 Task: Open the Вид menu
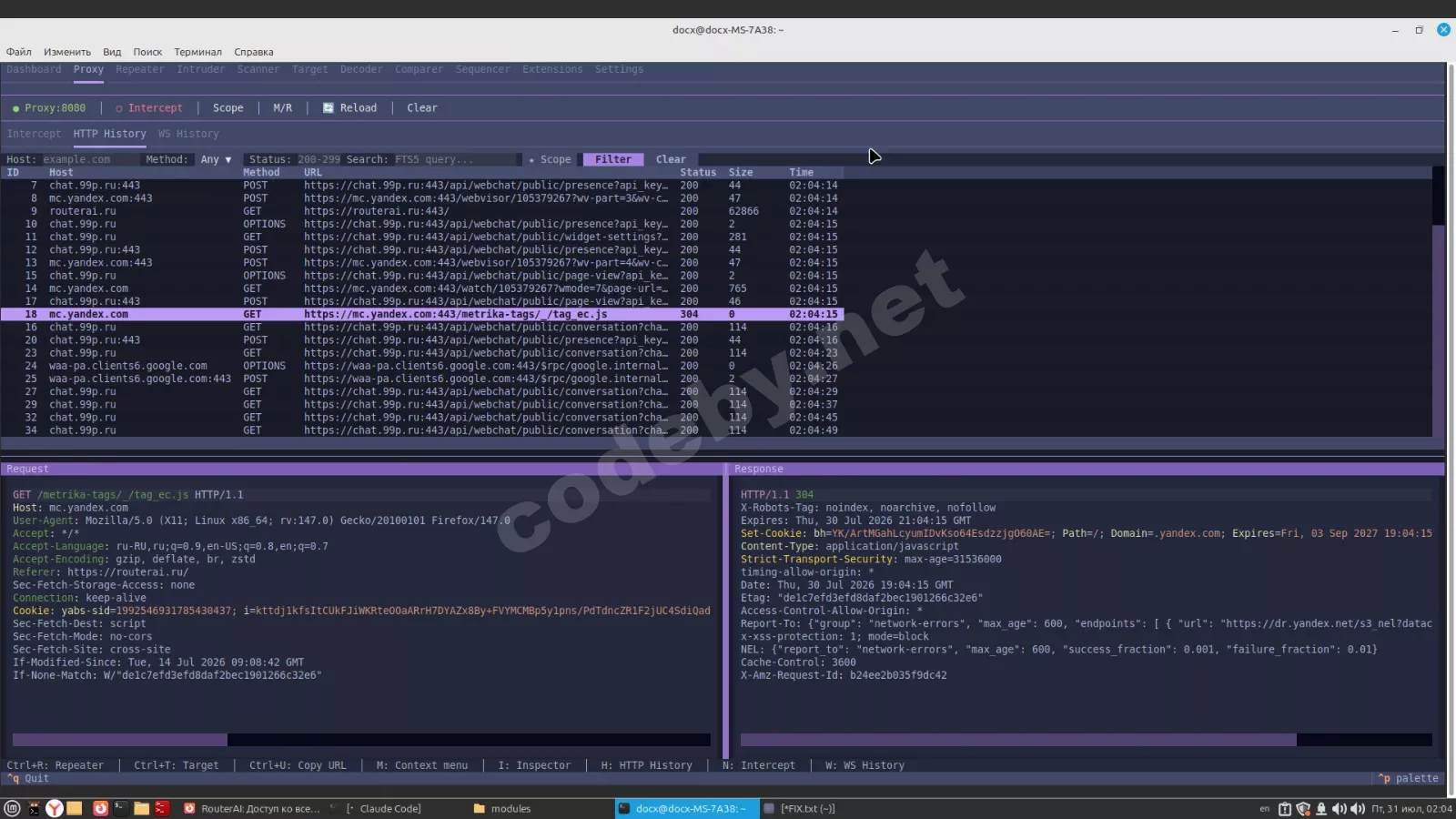(x=112, y=52)
